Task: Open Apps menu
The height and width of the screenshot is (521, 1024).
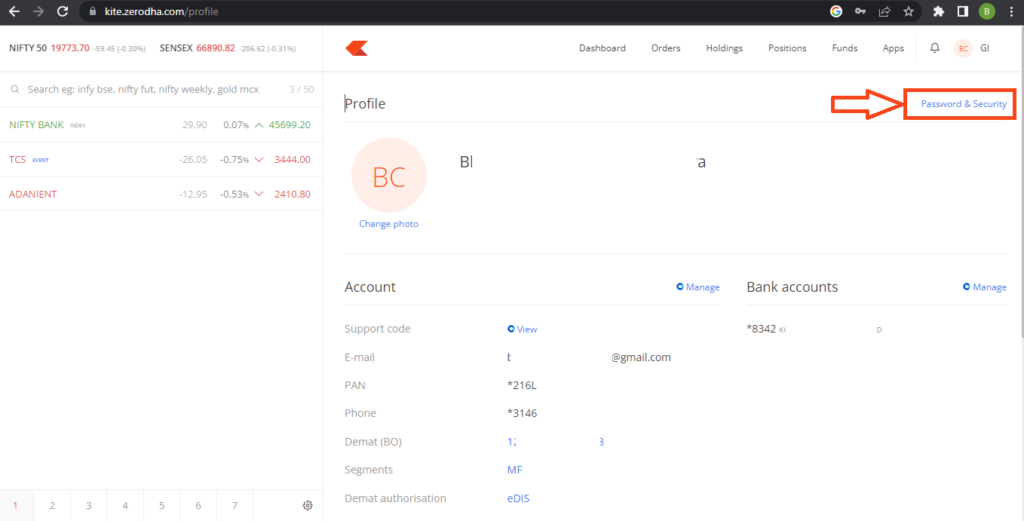Action: tap(893, 48)
